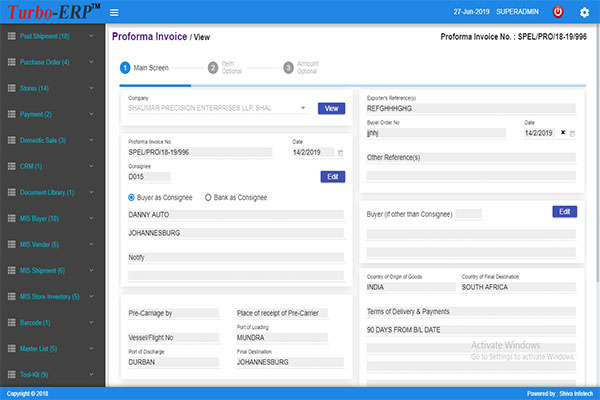This screenshot has width=600, height=400.
Task: Click the Domestic Sale grid icon
Action: [12, 140]
